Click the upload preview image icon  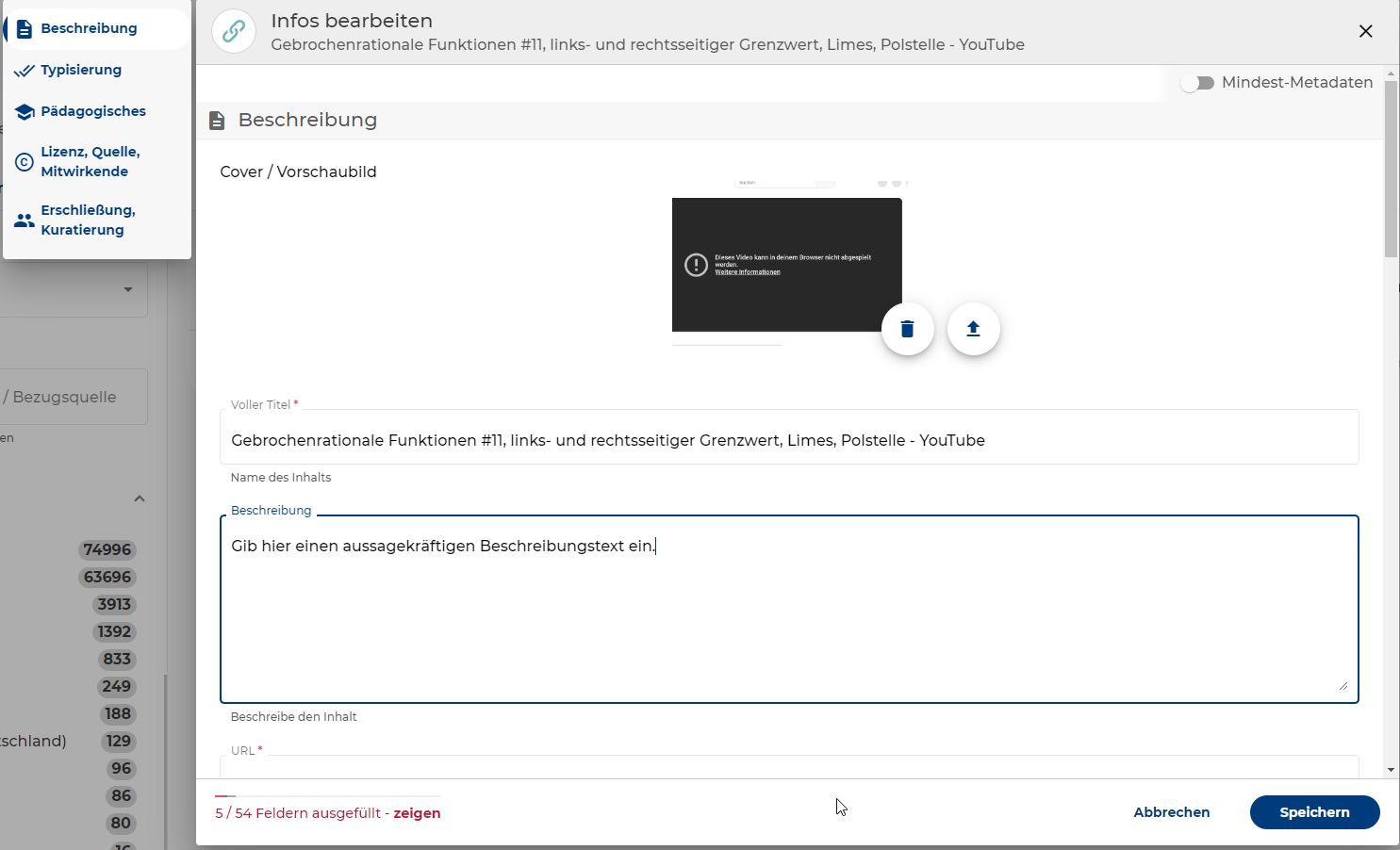point(973,329)
